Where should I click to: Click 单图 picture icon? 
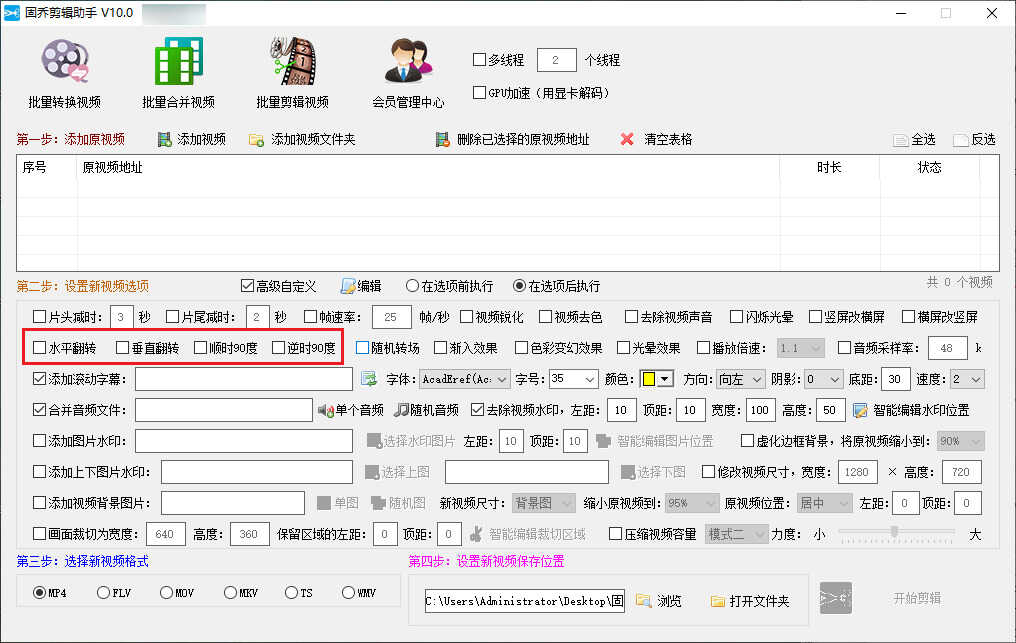[324, 503]
